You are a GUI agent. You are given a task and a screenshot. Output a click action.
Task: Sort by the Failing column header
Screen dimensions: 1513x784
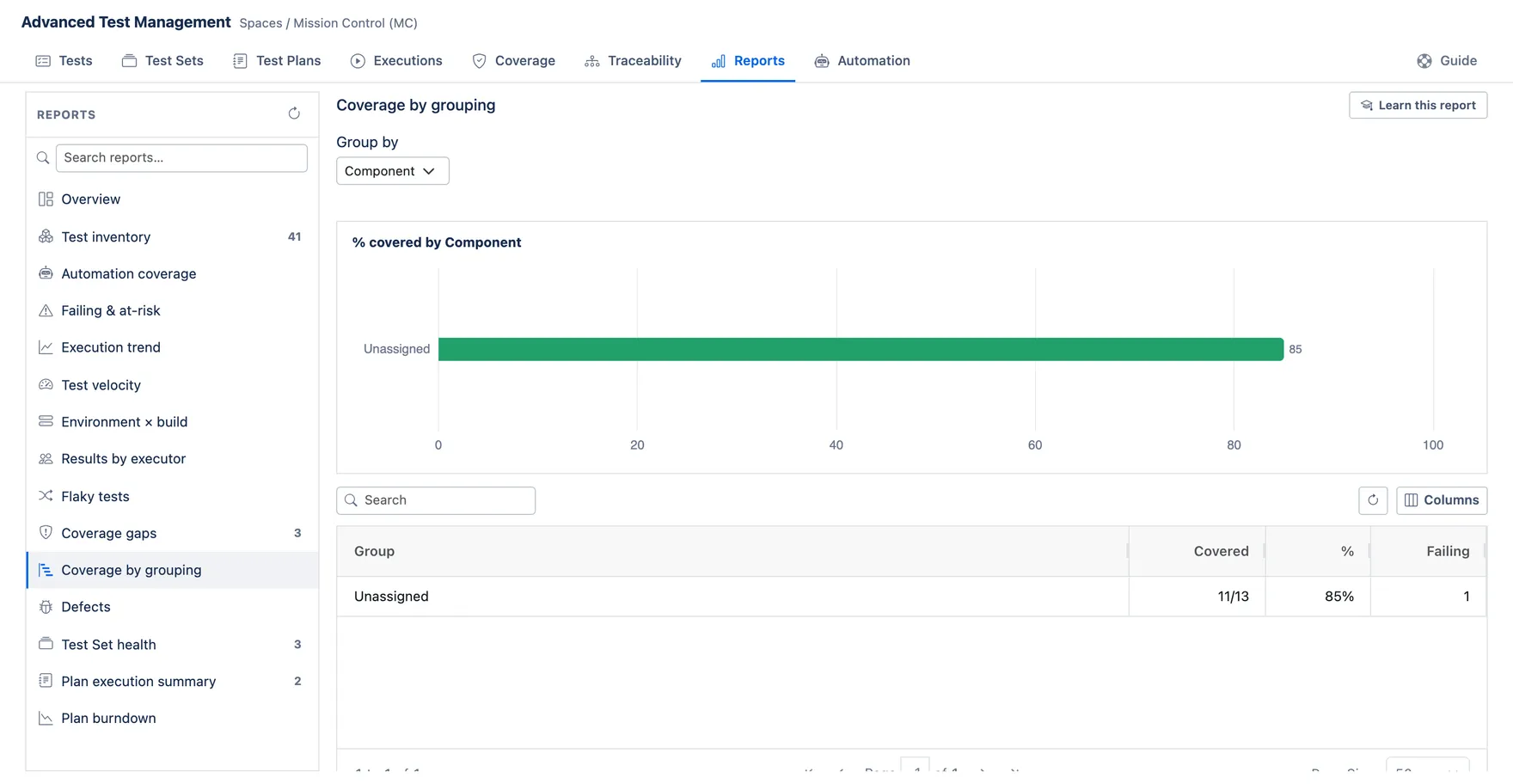pyautogui.click(x=1428, y=551)
